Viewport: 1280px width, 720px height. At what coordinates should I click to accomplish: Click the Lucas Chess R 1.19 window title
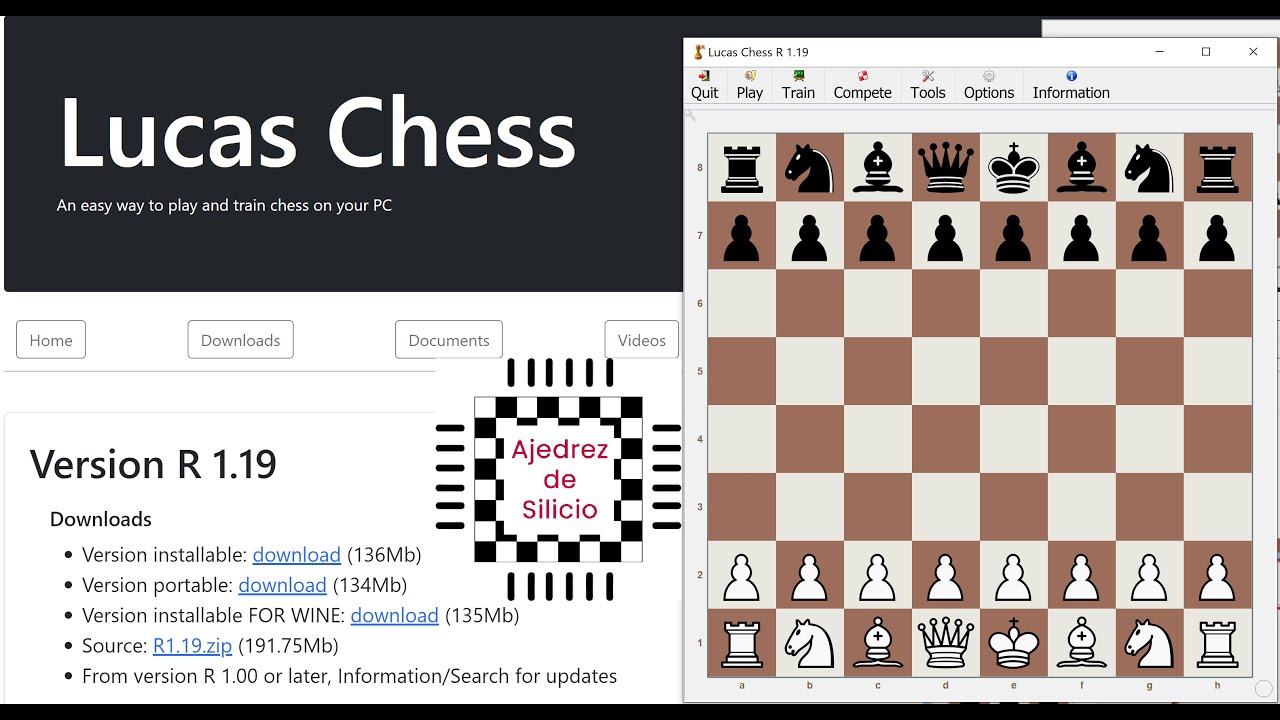tap(758, 52)
